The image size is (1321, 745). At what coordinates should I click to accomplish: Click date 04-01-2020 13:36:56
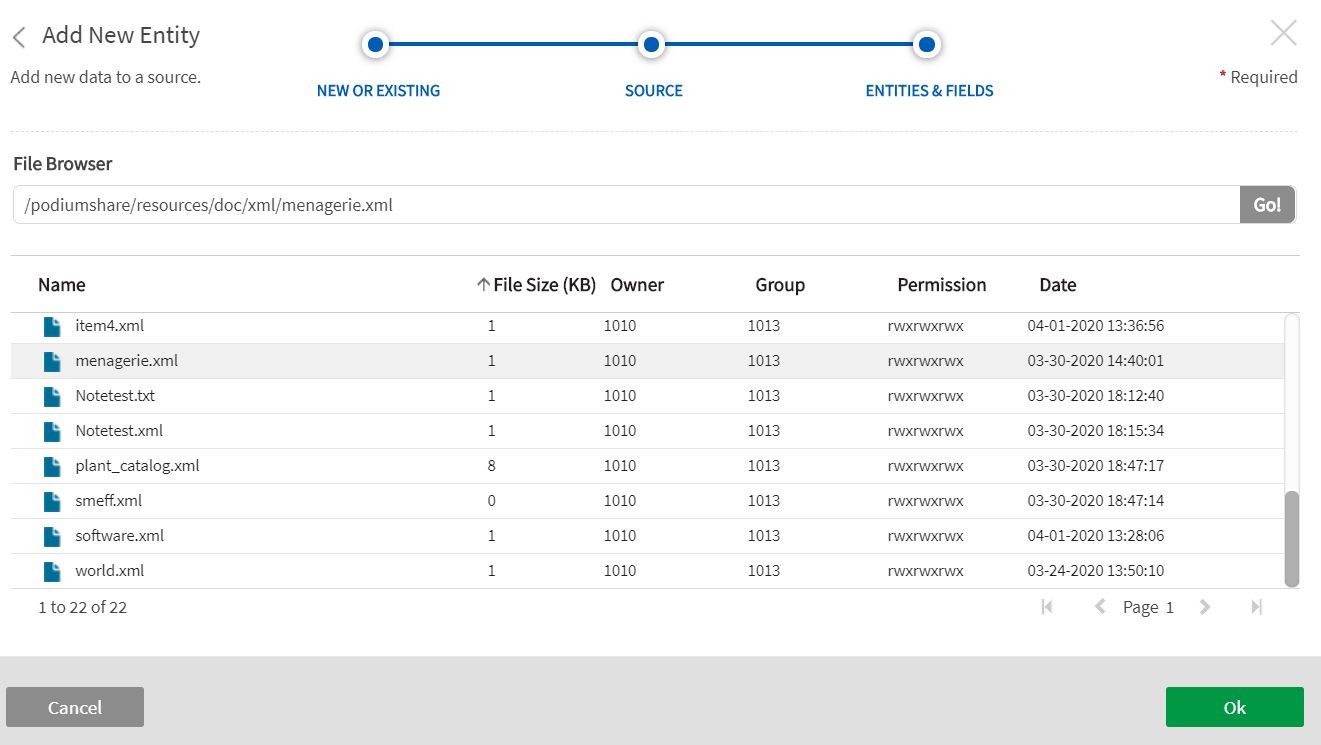click(1096, 326)
